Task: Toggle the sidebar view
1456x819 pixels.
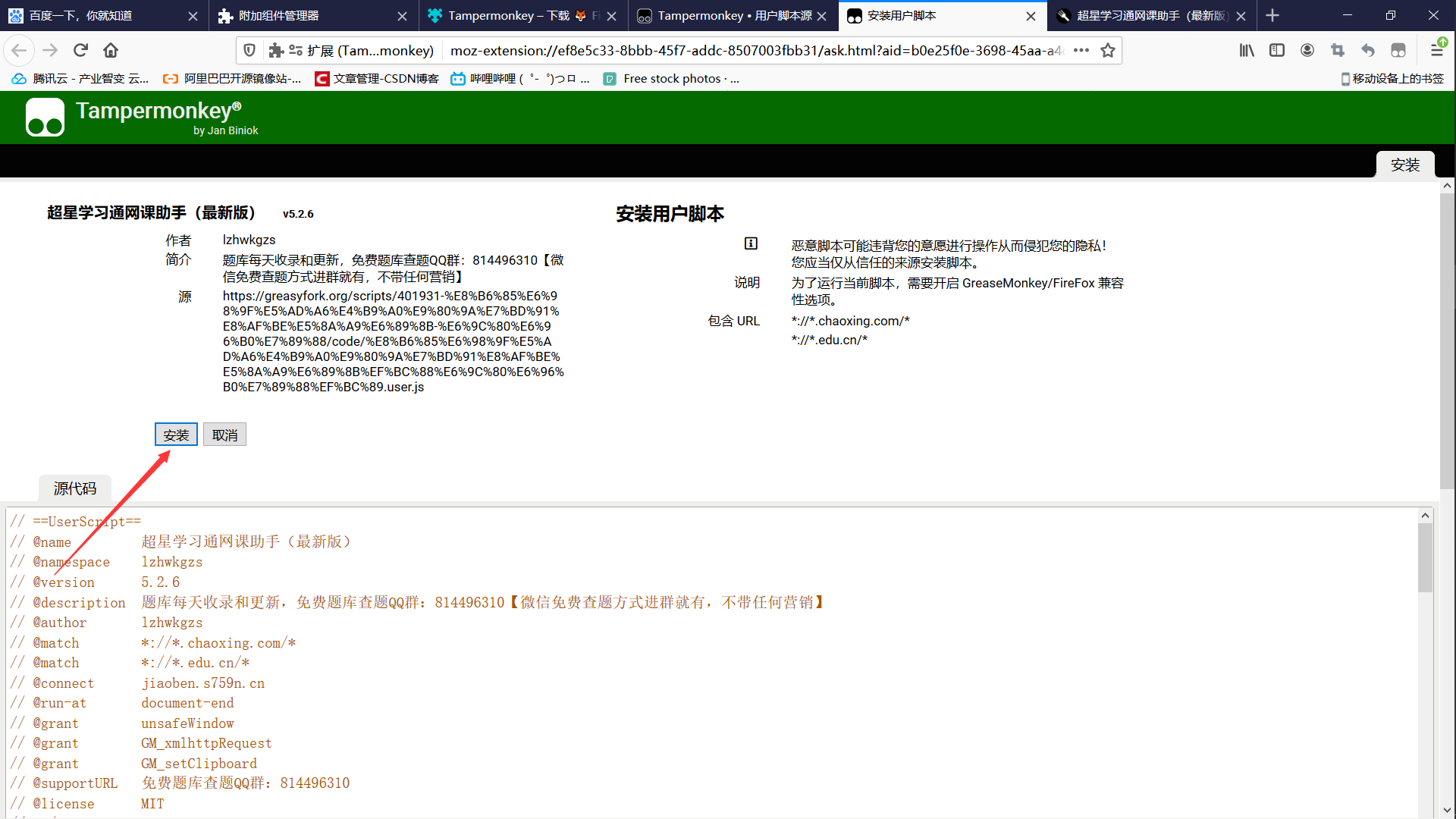Action: pos(1277,50)
